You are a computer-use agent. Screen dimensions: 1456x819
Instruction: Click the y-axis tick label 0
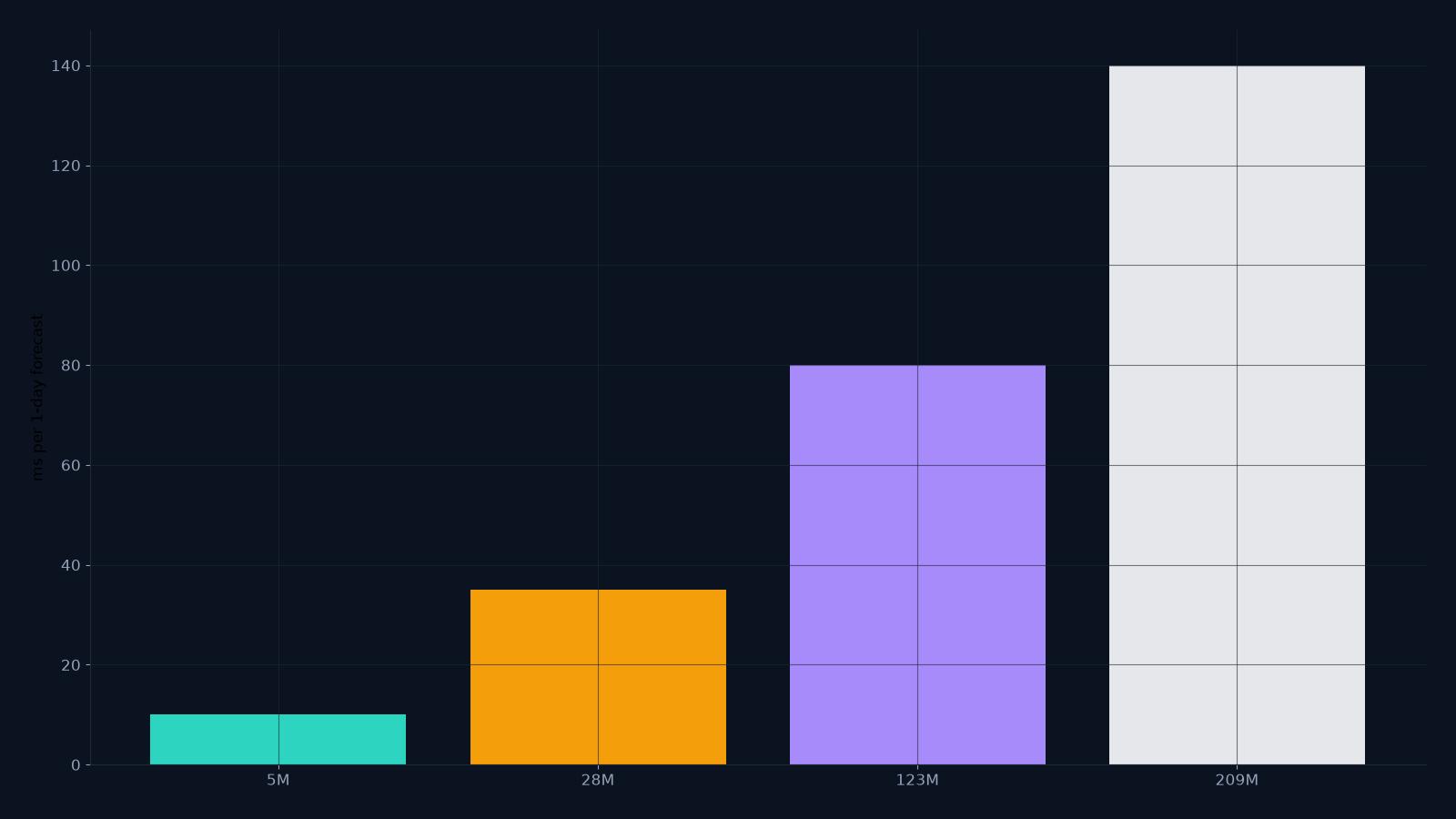pyautogui.click(x=76, y=765)
